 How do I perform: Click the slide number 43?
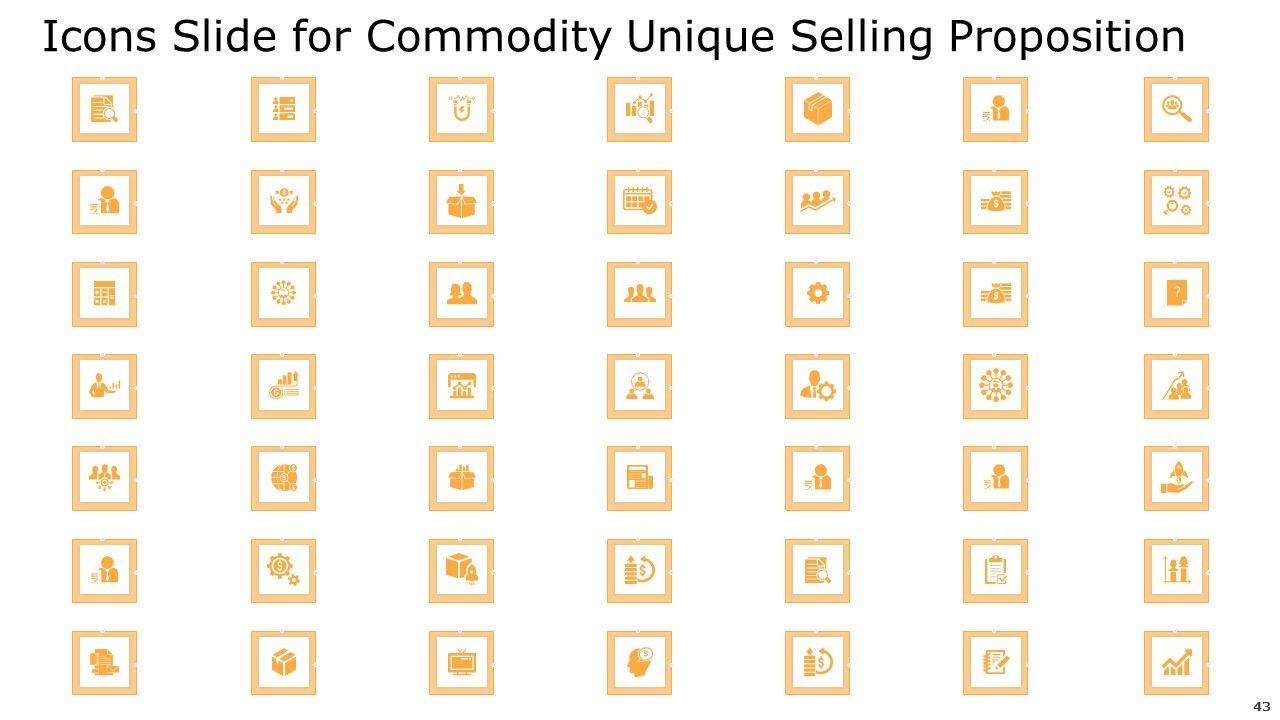1262,707
